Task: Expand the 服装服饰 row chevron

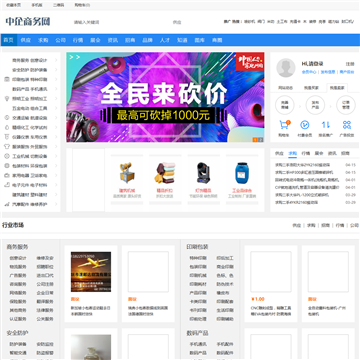Action: (x=56, y=146)
